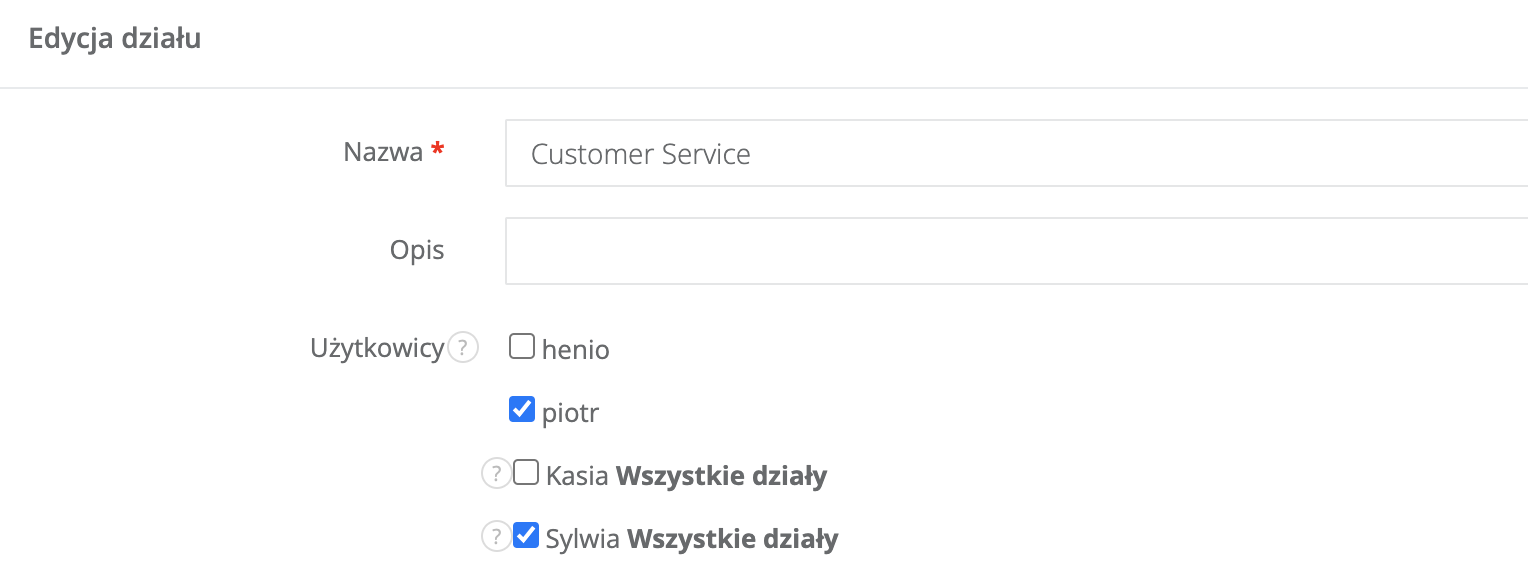The height and width of the screenshot is (588, 1528).
Task: Enable the henio user checkbox
Action: pos(522,347)
